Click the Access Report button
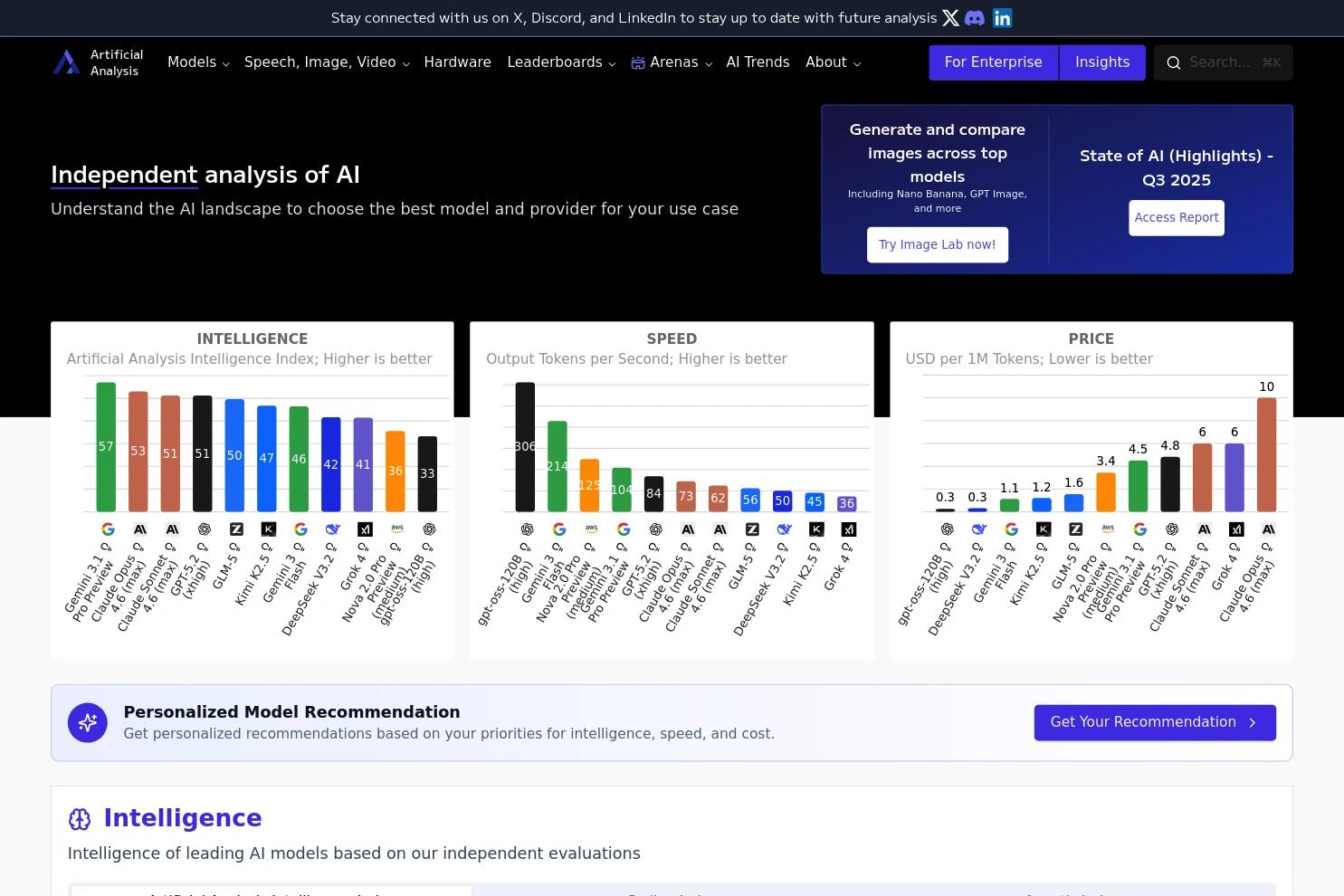The height and width of the screenshot is (896, 1344). 1176,217
